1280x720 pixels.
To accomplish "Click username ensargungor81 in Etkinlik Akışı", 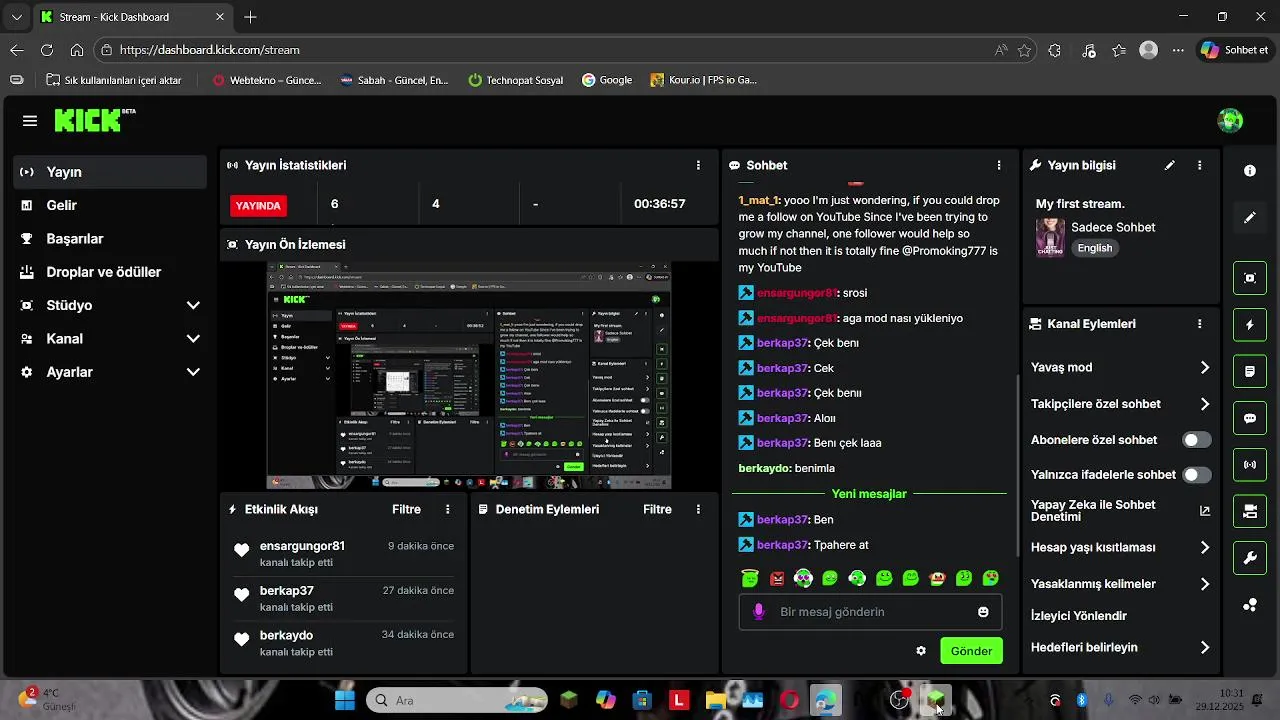I will click(x=302, y=546).
